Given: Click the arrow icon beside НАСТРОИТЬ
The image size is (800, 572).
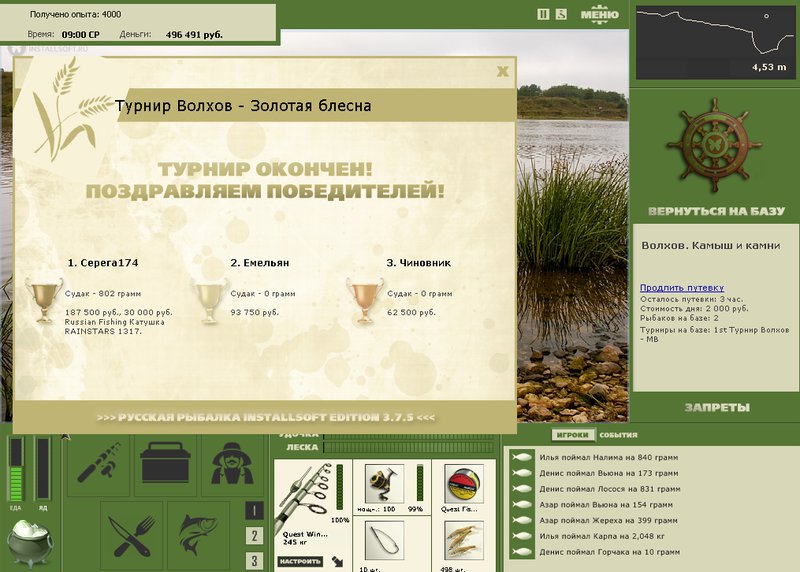Looking at the screenshot, I should click(x=337, y=562).
